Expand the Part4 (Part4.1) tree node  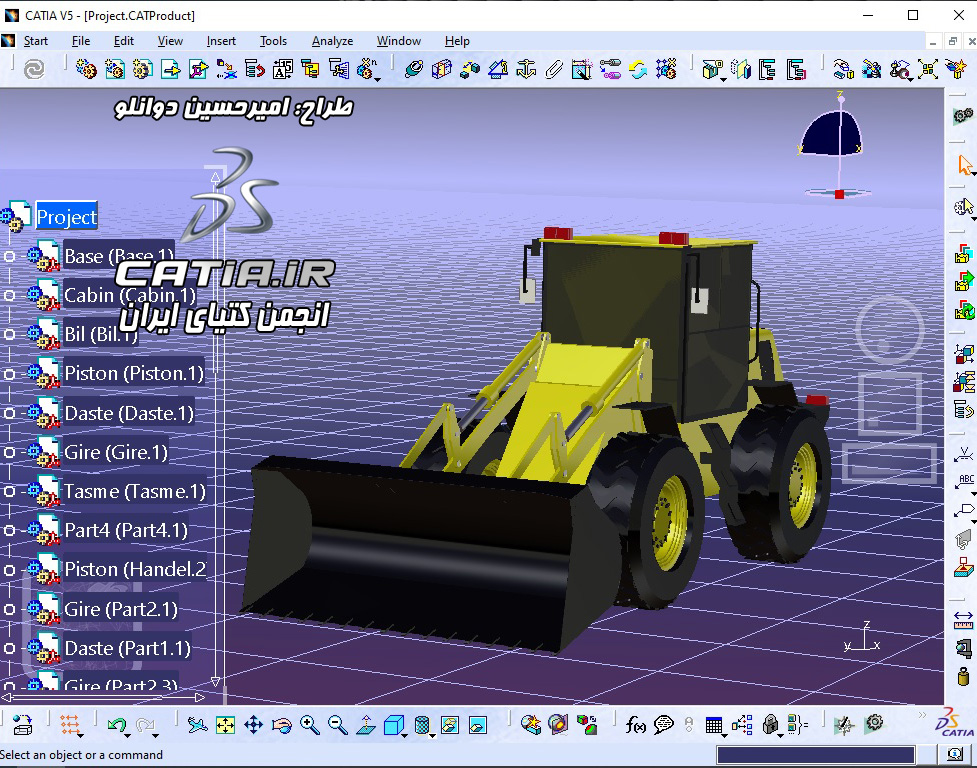(x=9, y=531)
